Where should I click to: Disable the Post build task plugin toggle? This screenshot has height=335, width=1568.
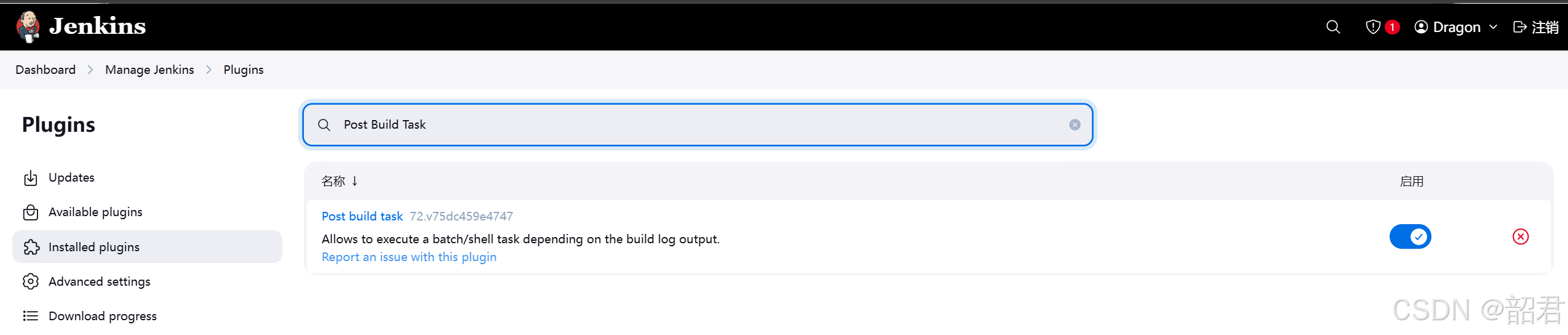pyautogui.click(x=1410, y=236)
